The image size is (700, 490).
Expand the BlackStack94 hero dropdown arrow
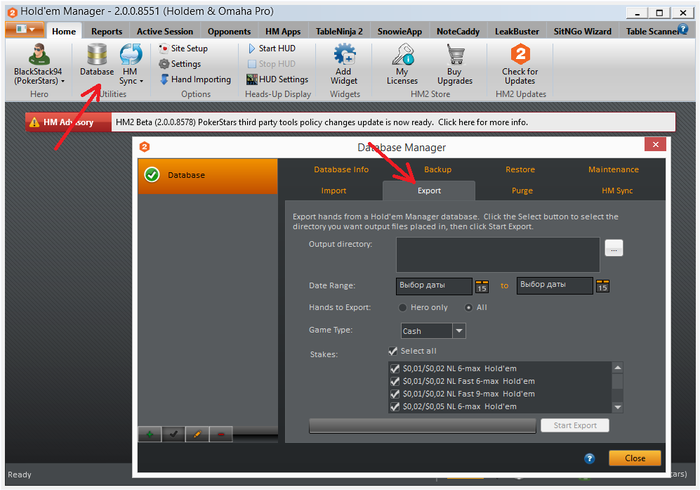(x=62, y=81)
